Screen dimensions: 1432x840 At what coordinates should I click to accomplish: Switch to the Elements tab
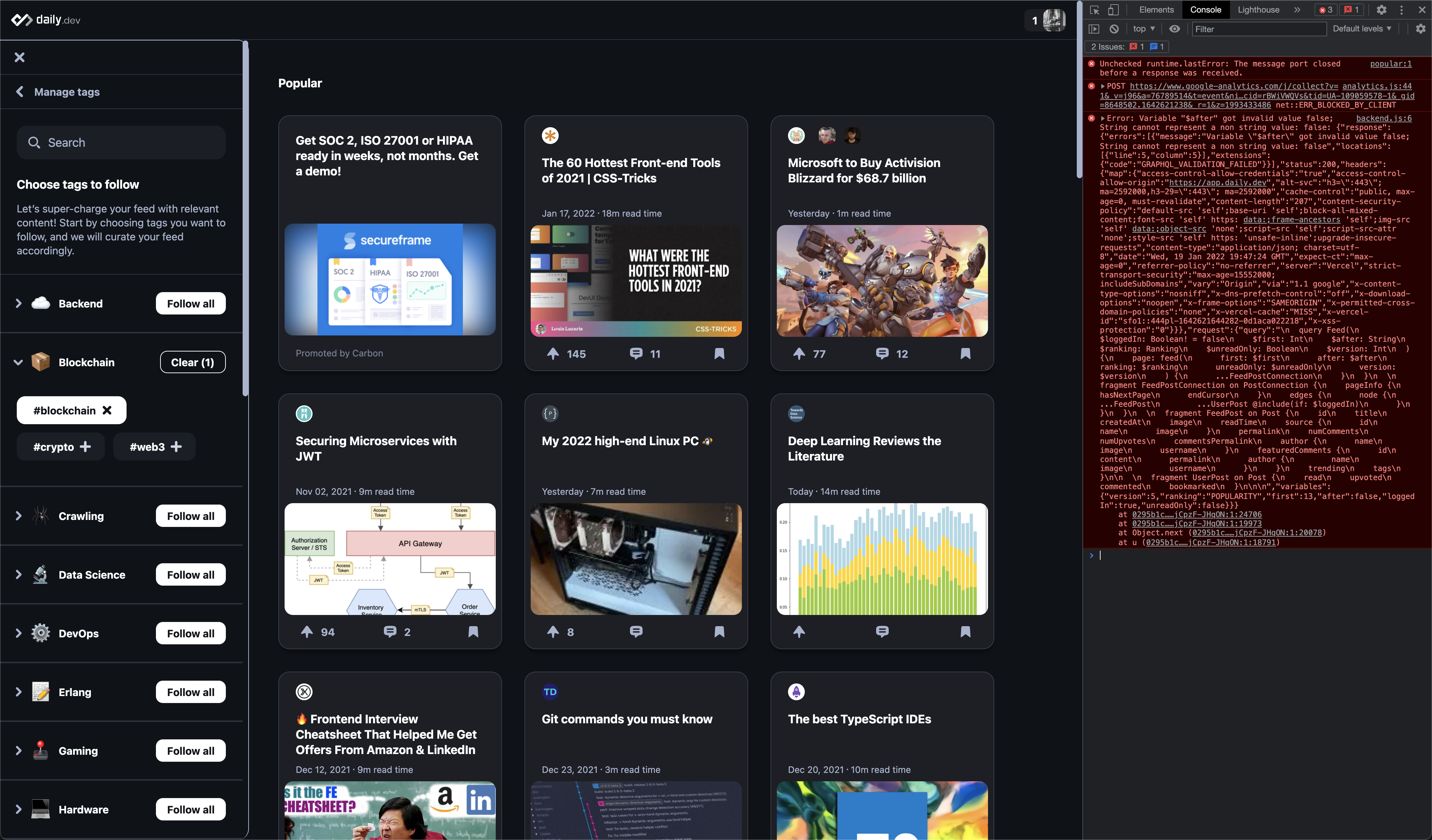point(1156,10)
